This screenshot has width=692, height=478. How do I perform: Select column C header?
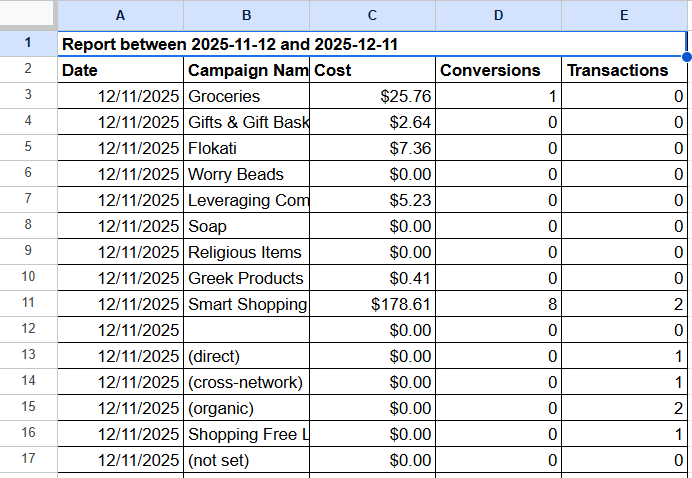point(372,15)
